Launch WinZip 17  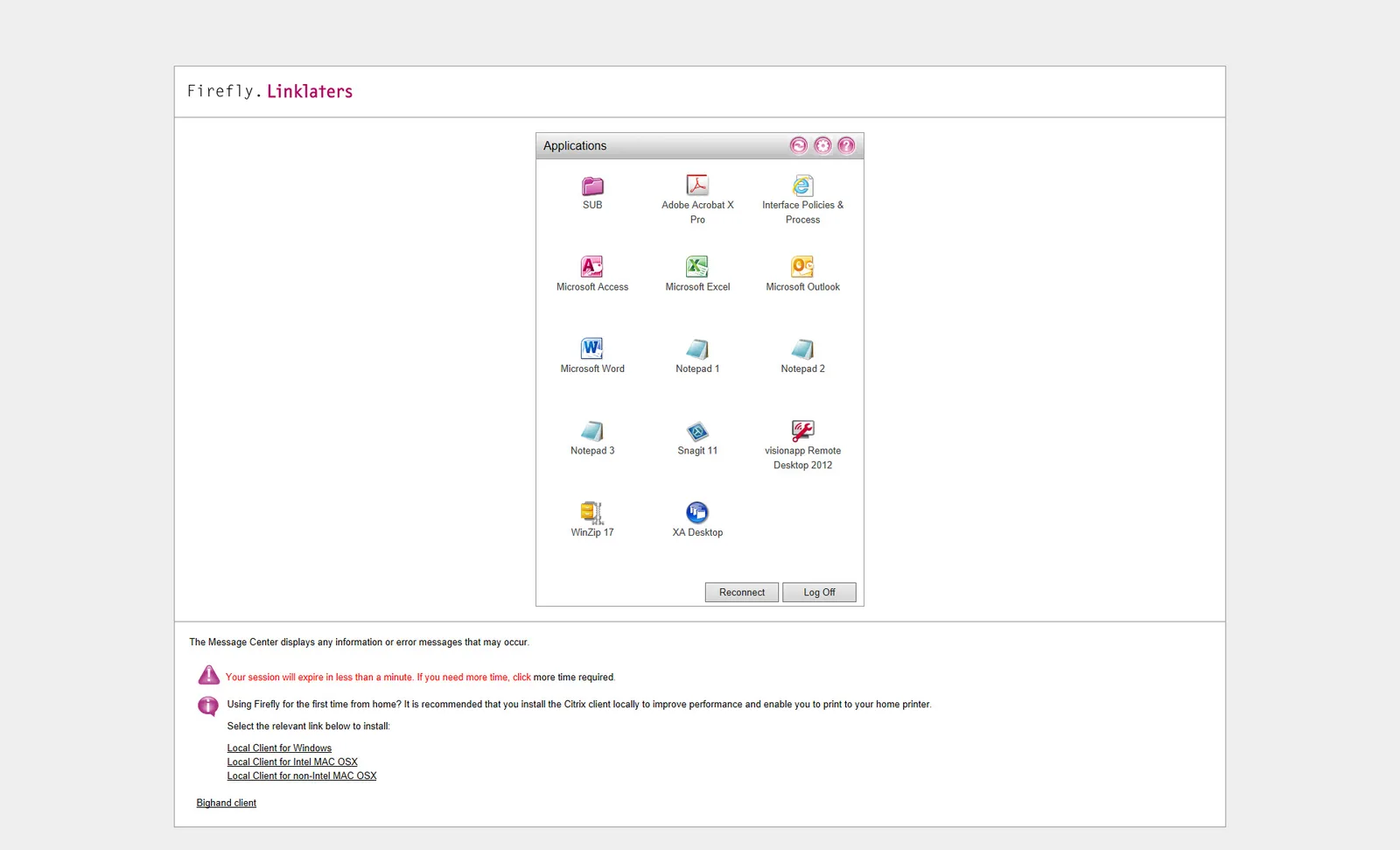click(x=592, y=520)
